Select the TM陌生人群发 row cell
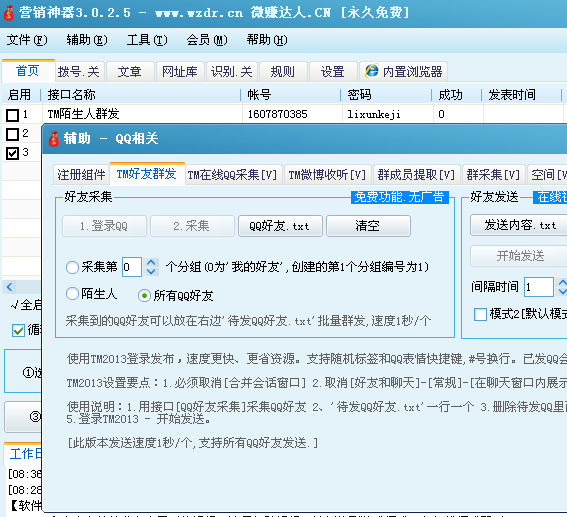Image resolution: width=567 pixels, height=517 pixels. [142, 114]
